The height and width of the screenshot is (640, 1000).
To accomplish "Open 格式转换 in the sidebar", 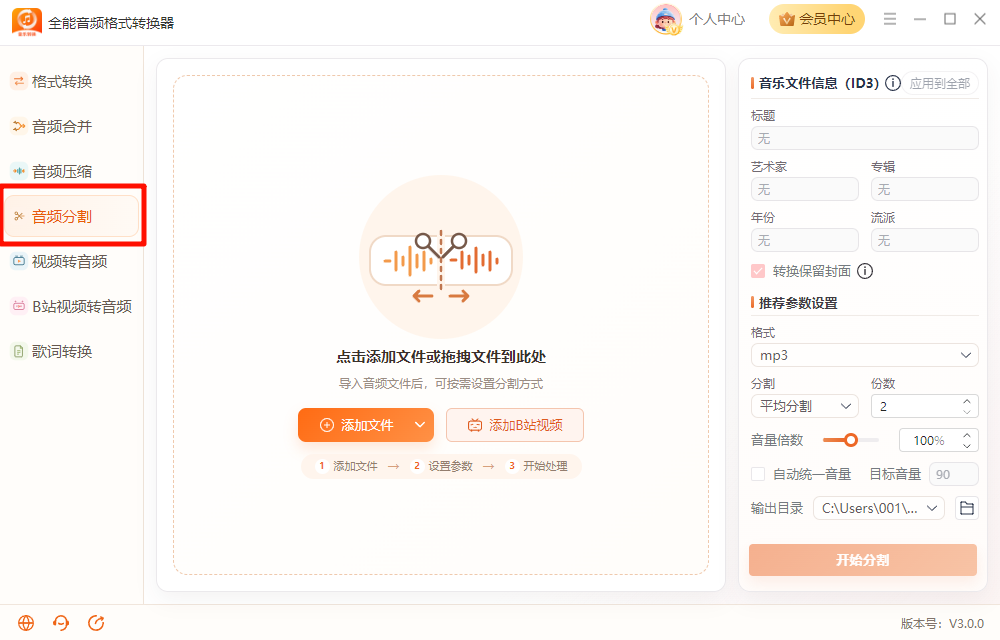I will pyautogui.click(x=61, y=82).
